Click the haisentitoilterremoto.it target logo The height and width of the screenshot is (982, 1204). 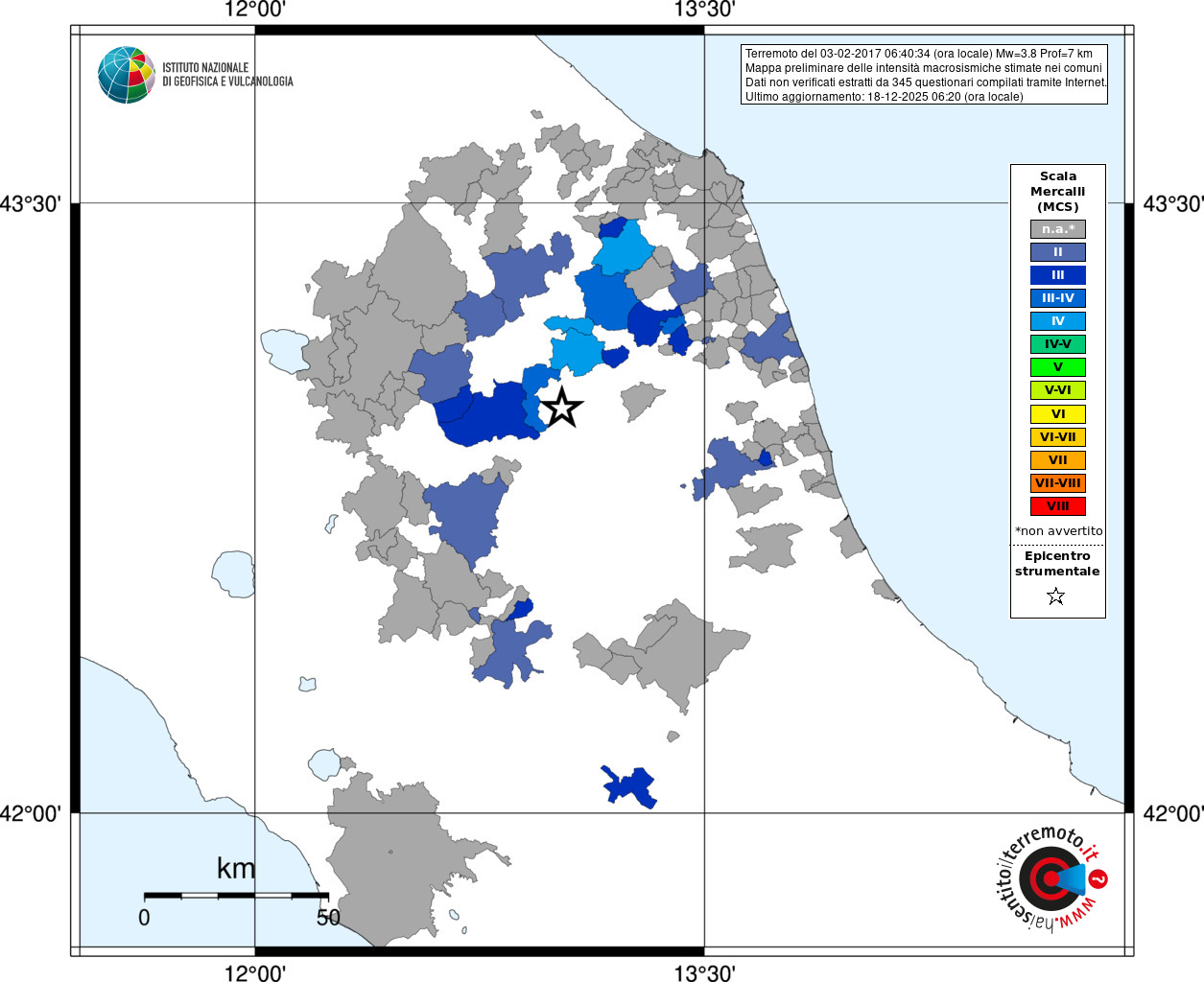pos(1050,878)
